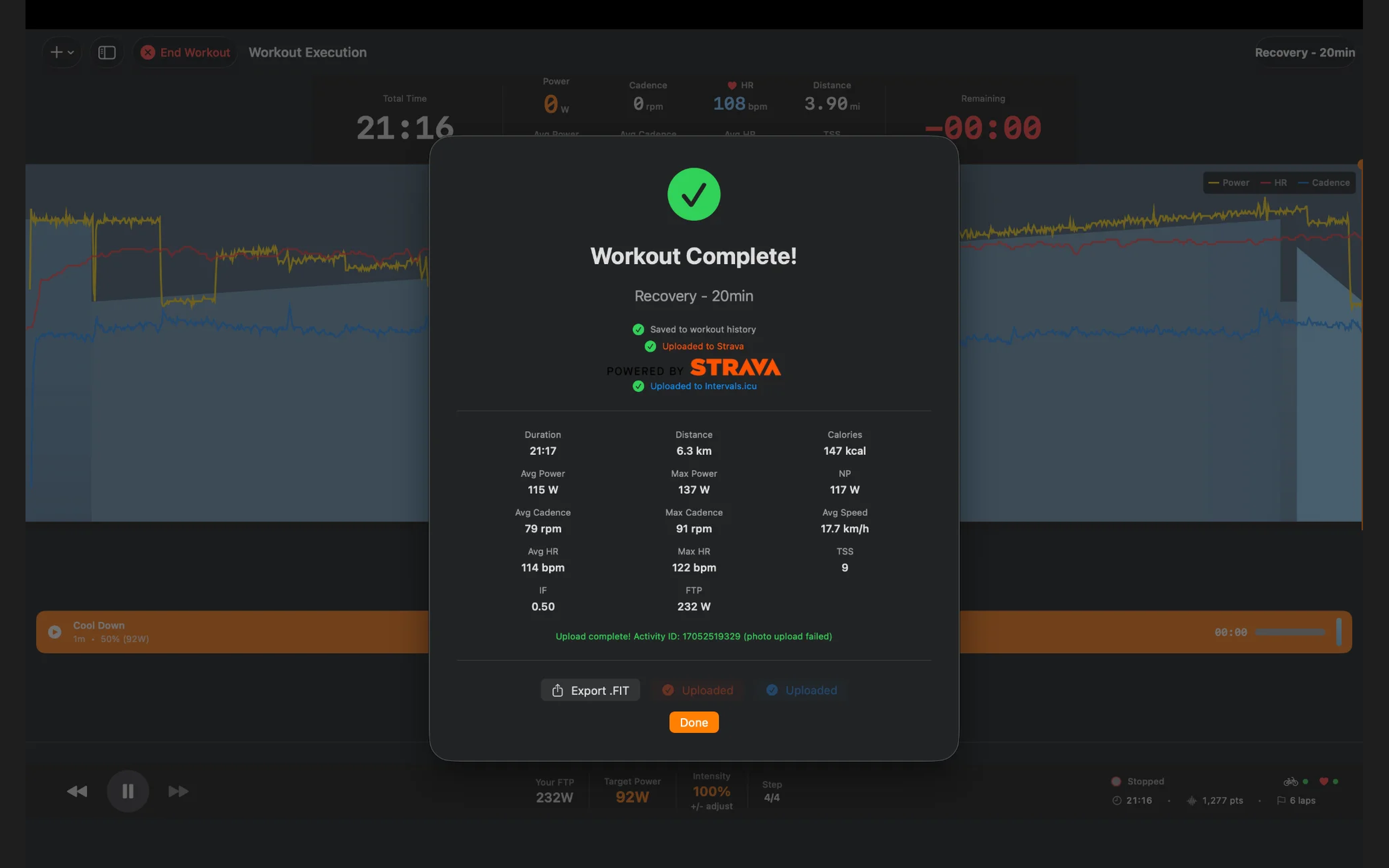Click the FTP 232 W value in summary

coord(693,606)
